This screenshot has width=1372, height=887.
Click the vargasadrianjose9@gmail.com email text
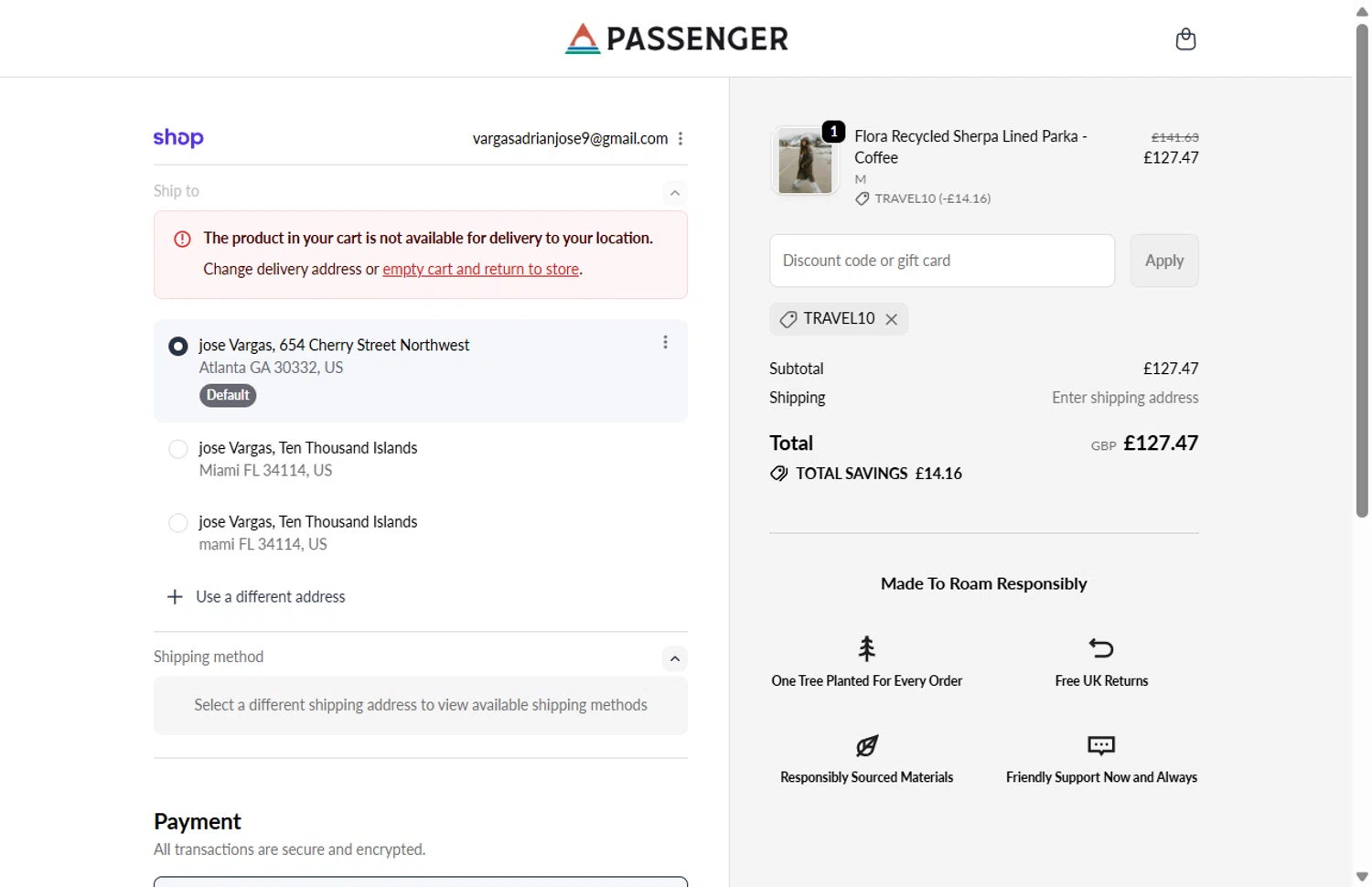point(570,139)
